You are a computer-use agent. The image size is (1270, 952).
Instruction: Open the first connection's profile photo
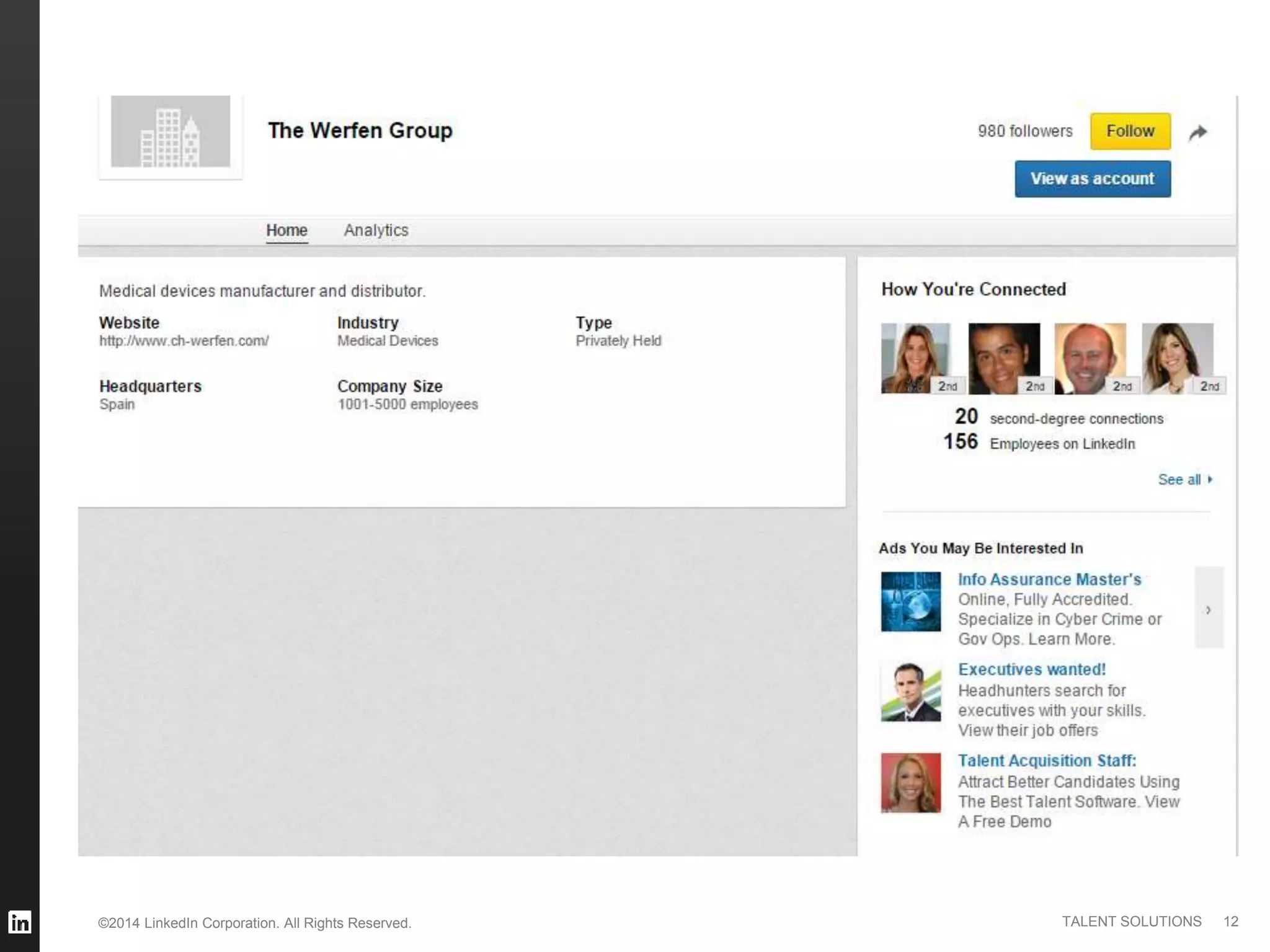pos(916,358)
